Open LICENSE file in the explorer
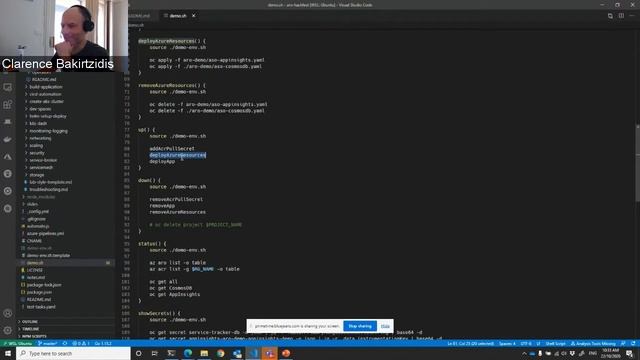 click(35, 270)
